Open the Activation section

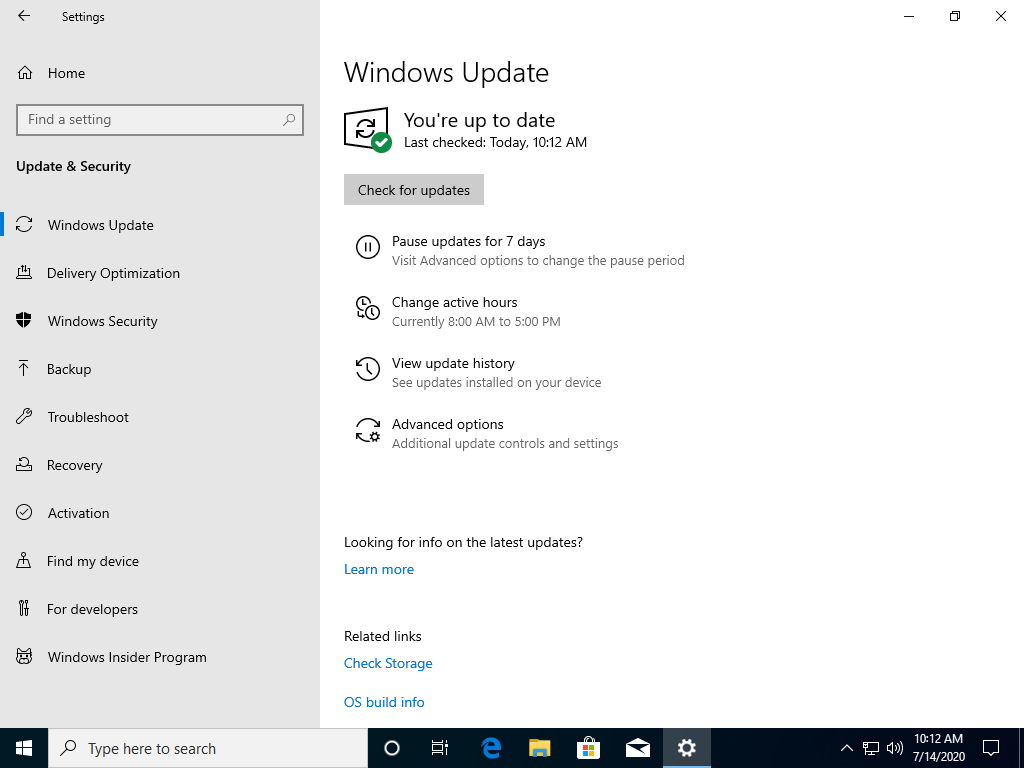[x=160, y=513]
